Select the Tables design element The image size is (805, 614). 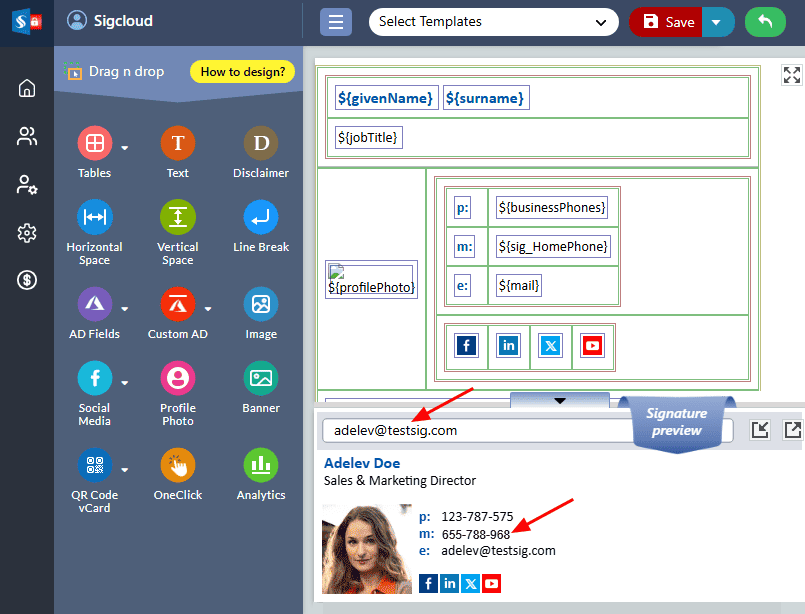coord(94,144)
